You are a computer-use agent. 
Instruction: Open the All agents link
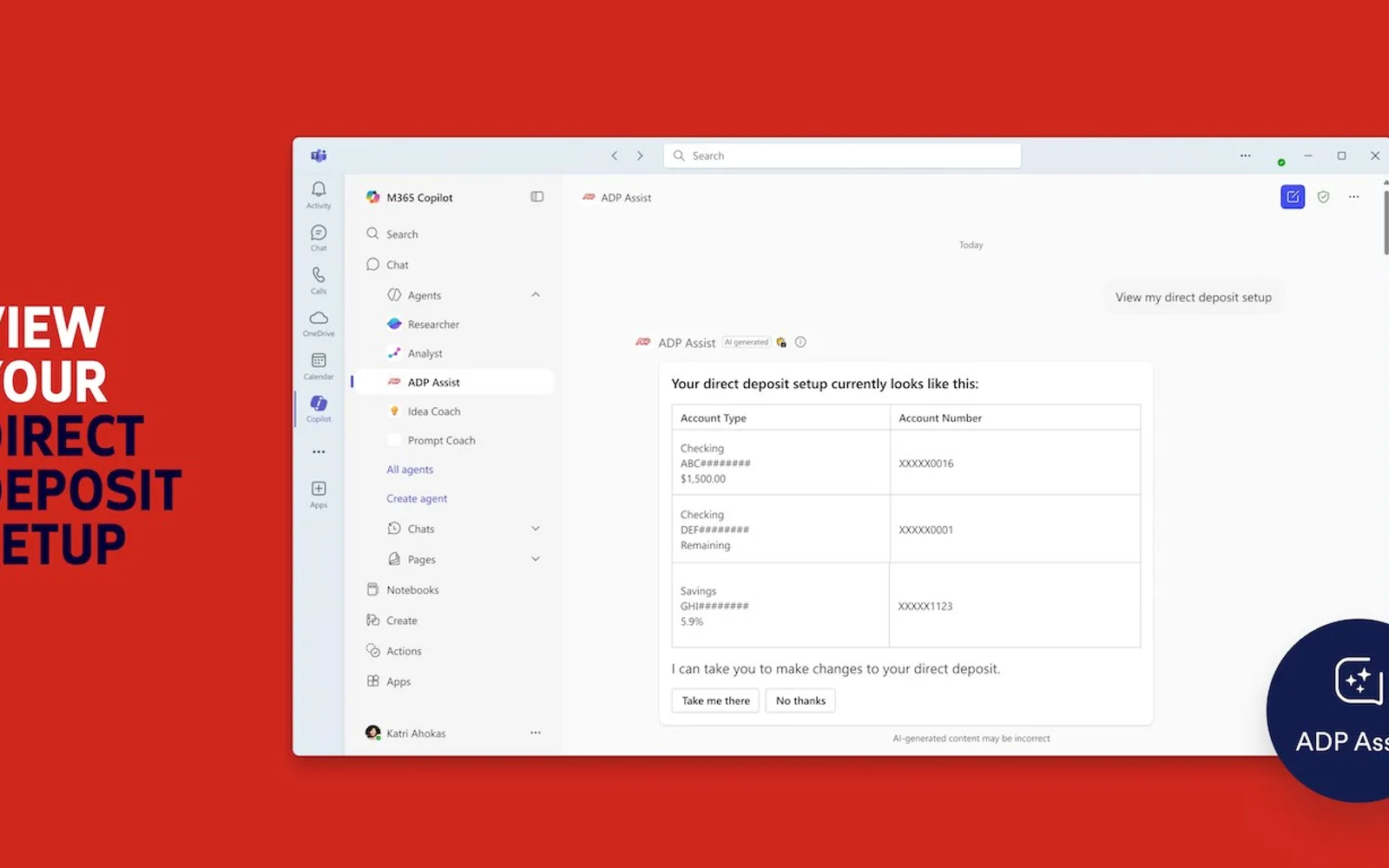click(410, 470)
